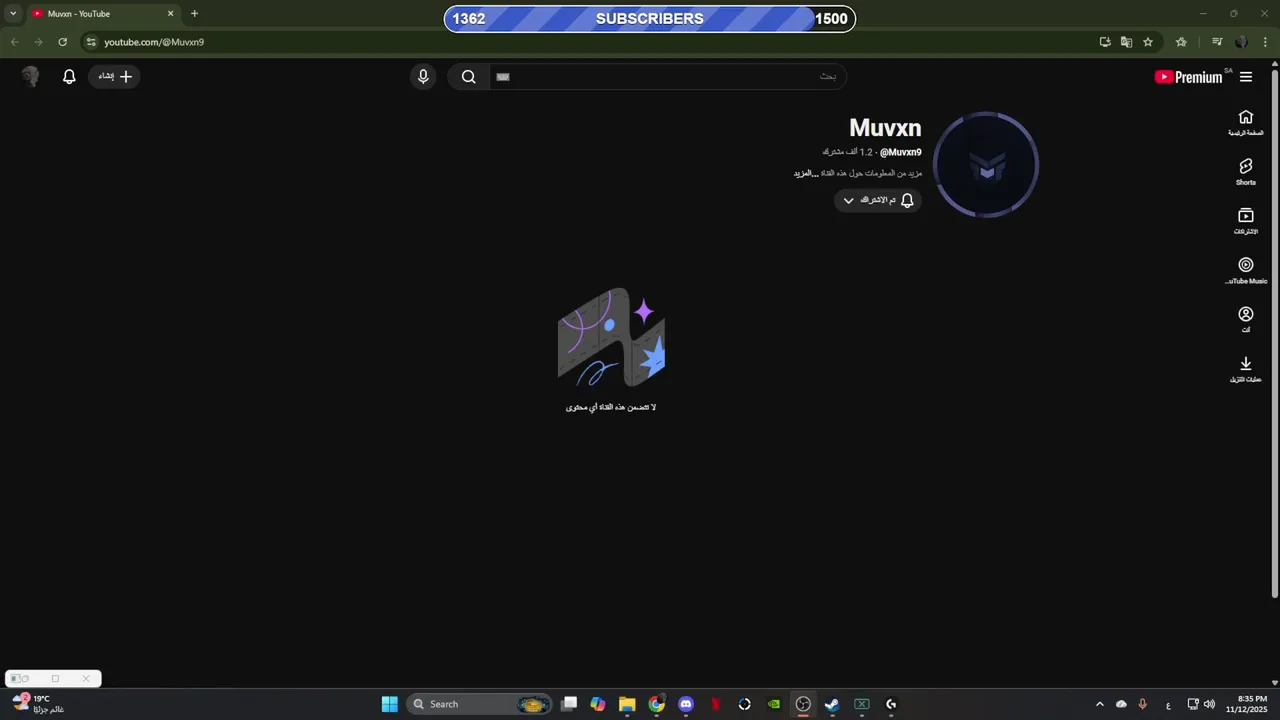This screenshot has height=720, width=1280.
Task: Open YouTube Music from sidebar
Action: (x=1246, y=270)
